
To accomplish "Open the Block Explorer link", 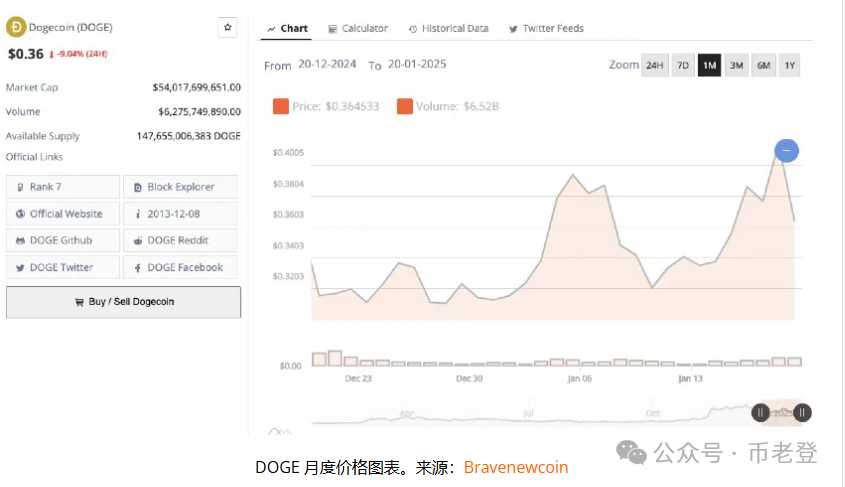I will [180, 187].
